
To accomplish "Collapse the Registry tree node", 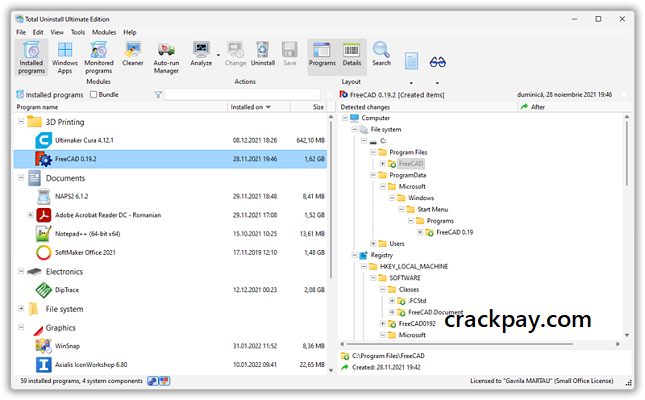I will point(354,255).
